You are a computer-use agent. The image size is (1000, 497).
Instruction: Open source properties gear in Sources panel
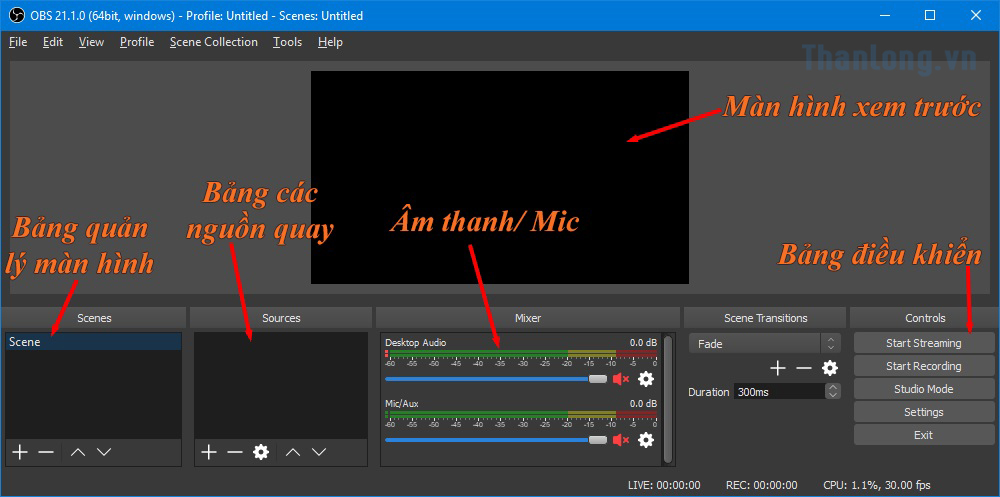click(261, 452)
